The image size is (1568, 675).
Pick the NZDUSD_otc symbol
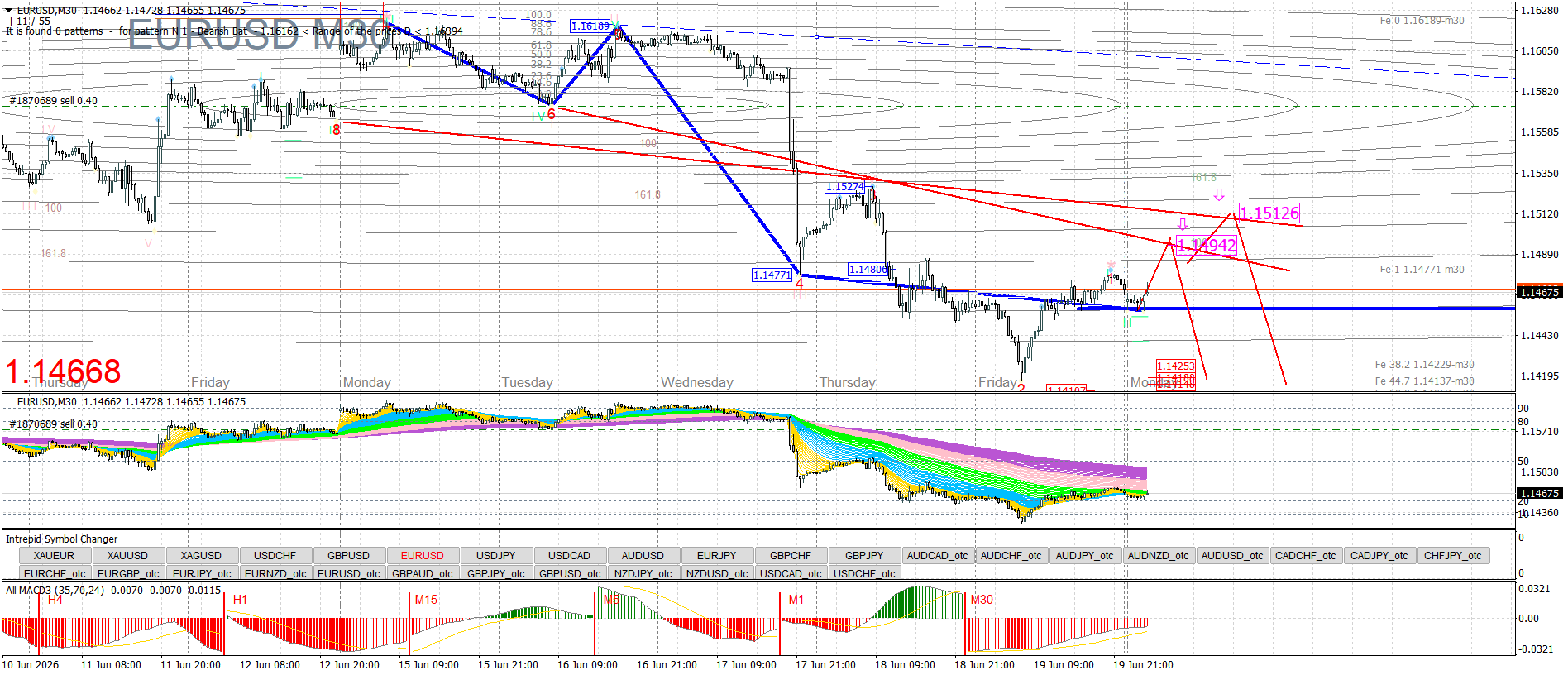pos(717,573)
